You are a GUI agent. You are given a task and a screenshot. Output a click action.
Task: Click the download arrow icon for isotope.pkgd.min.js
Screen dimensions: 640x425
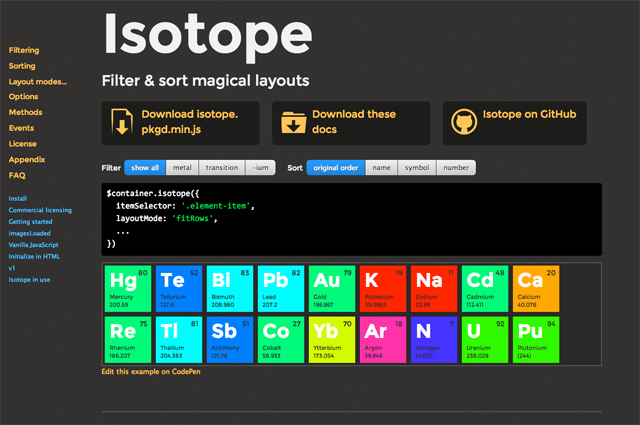tap(122, 122)
